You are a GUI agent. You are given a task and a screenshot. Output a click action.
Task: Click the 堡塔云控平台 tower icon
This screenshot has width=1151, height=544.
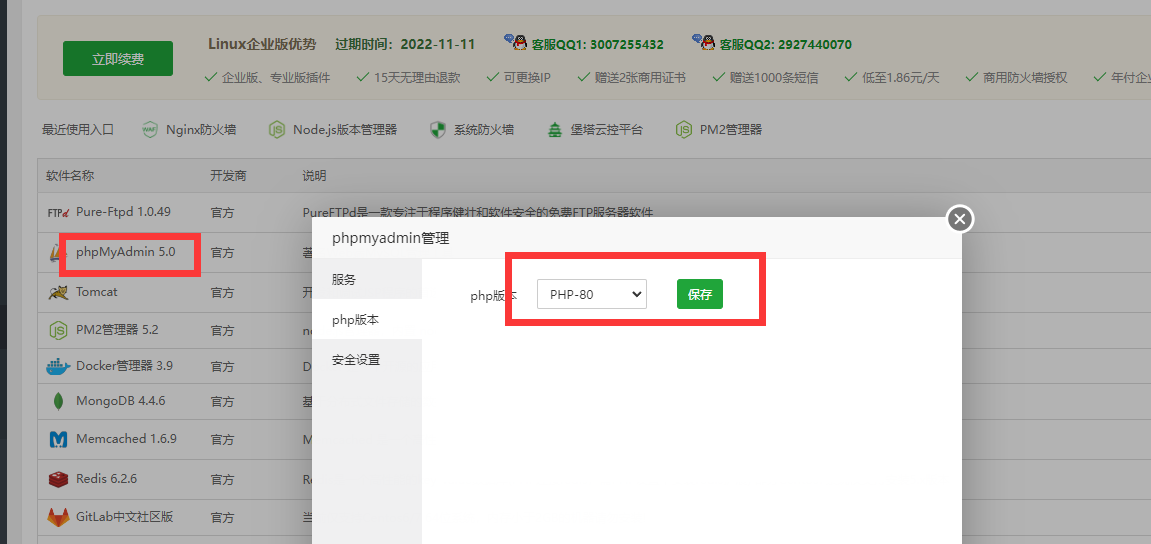pos(554,130)
